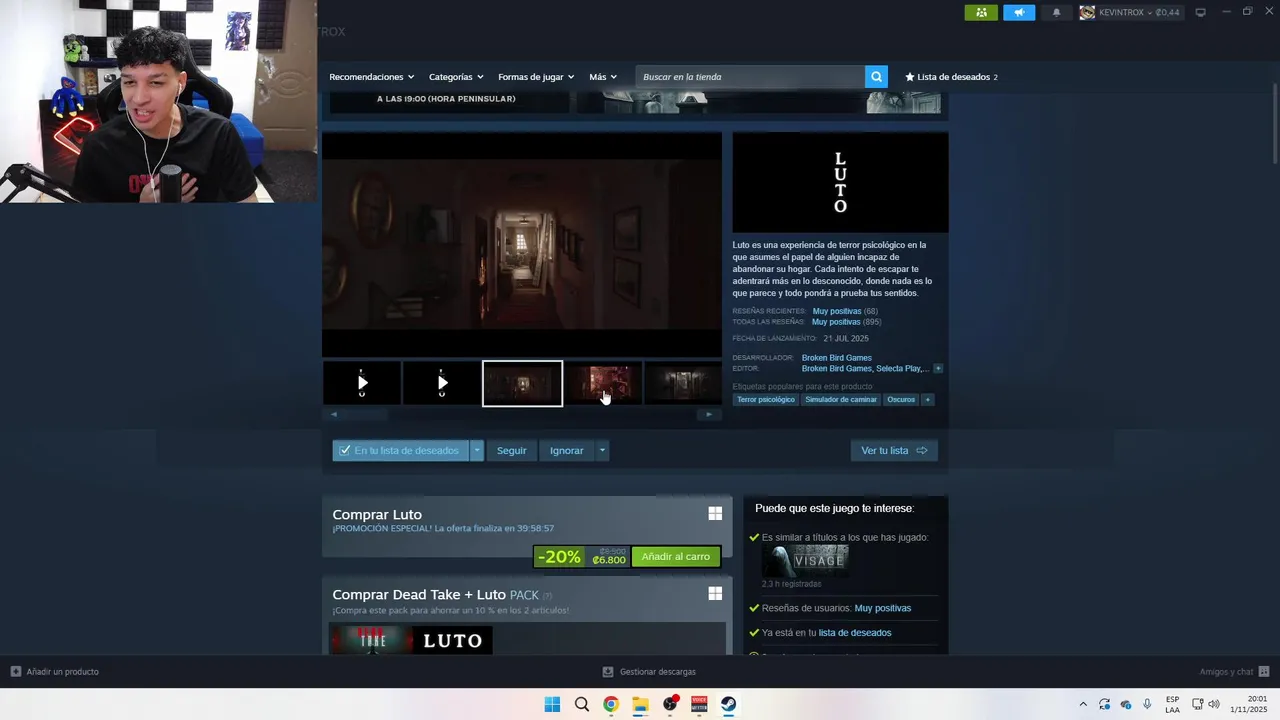Expand the Categorías menu

pyautogui.click(x=456, y=77)
